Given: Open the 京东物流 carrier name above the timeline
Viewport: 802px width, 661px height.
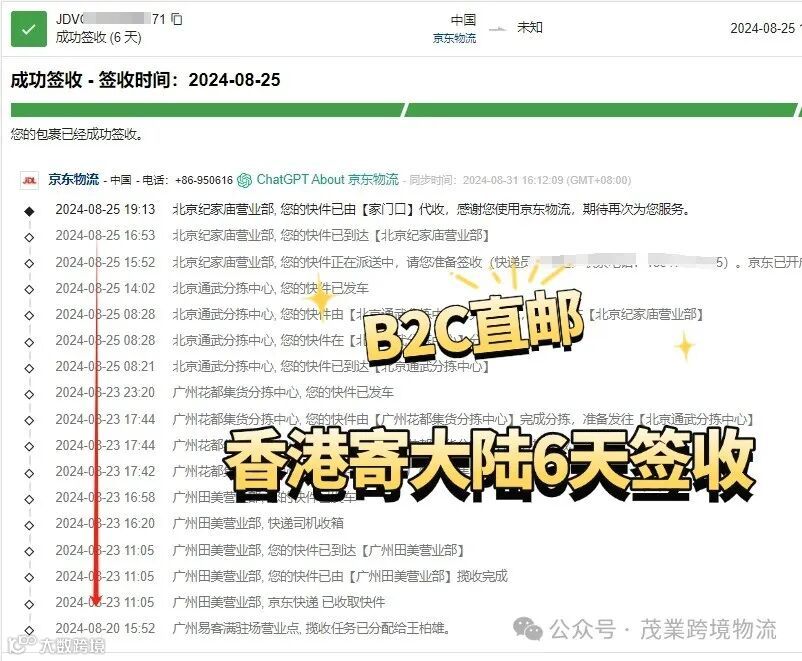Looking at the screenshot, I should tap(74, 180).
